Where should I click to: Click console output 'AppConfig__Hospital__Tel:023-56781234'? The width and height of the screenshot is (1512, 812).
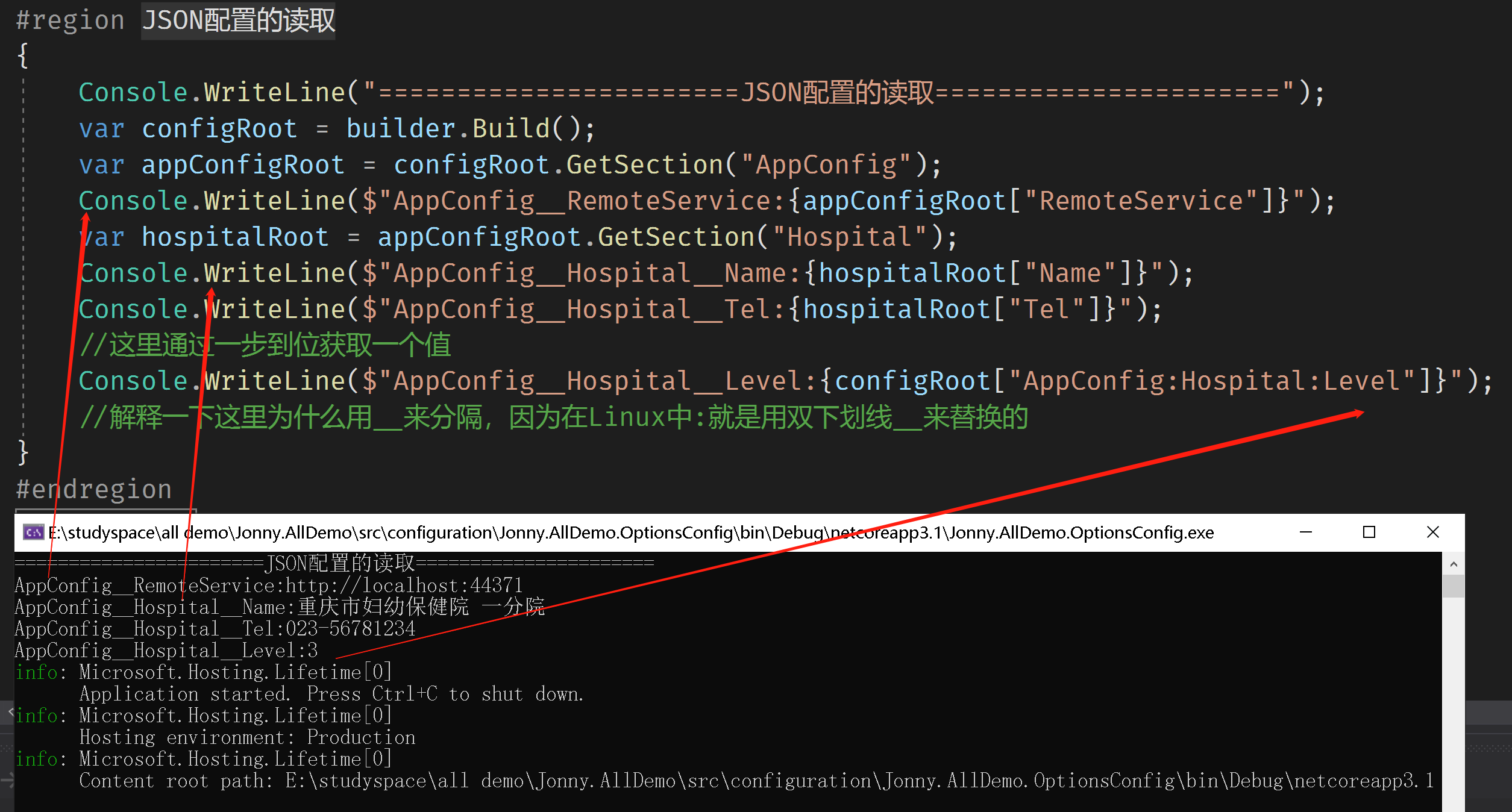click(215, 629)
